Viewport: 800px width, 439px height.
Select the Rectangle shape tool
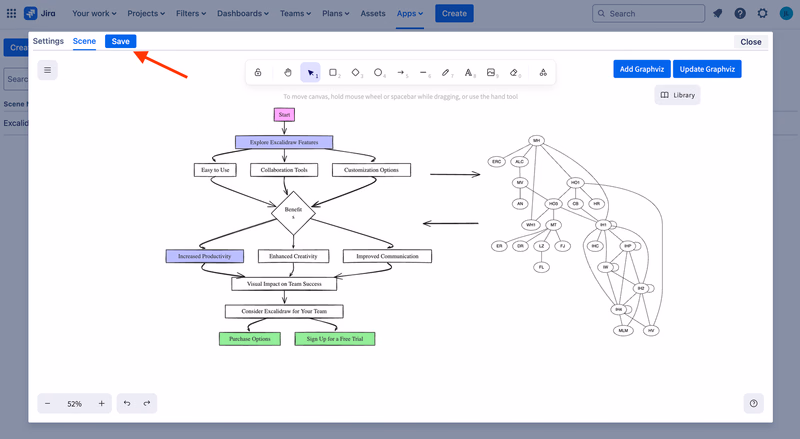pyautogui.click(x=333, y=72)
